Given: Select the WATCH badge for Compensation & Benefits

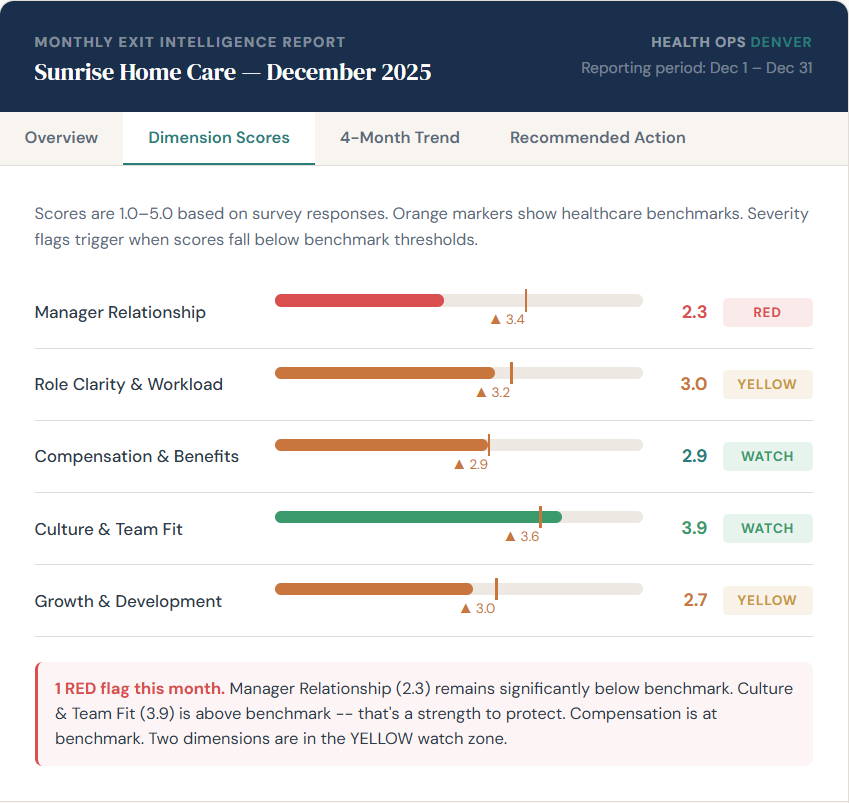Looking at the screenshot, I should click(x=767, y=456).
